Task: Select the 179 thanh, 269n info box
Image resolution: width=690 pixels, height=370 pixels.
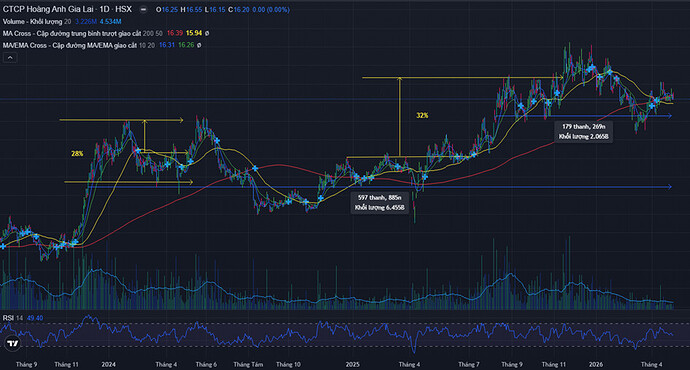Action: coord(584,132)
